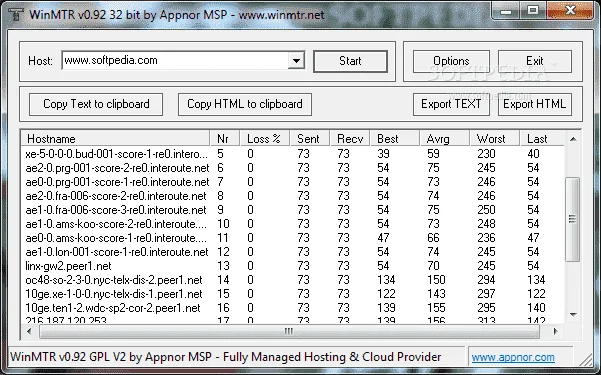601x375 pixels.
Task: Click Nr cell 12
Action: [x=223, y=252]
